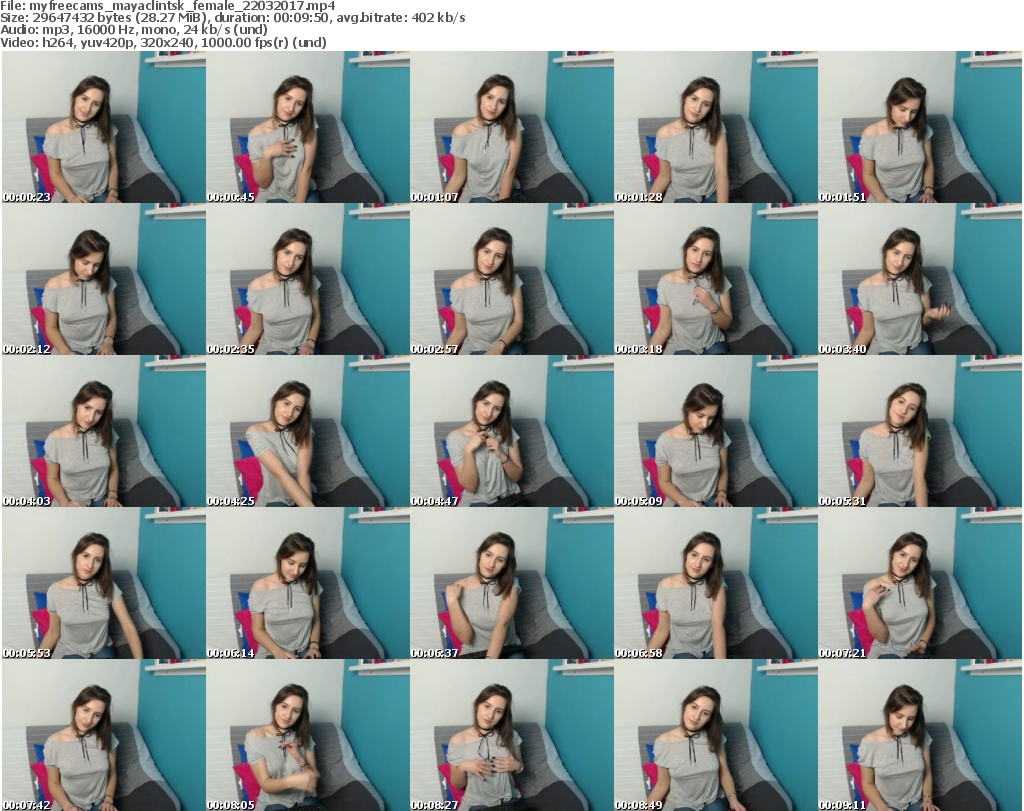View the 00:08:05 frame capture
The height and width of the screenshot is (811, 1024).
[308, 735]
